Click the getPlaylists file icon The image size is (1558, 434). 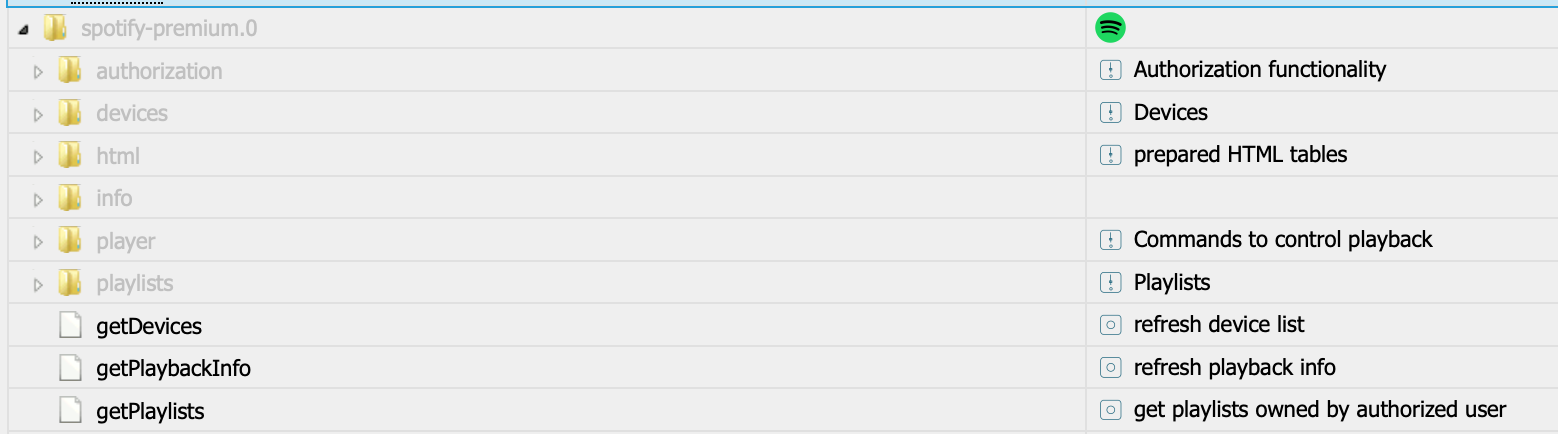69,411
